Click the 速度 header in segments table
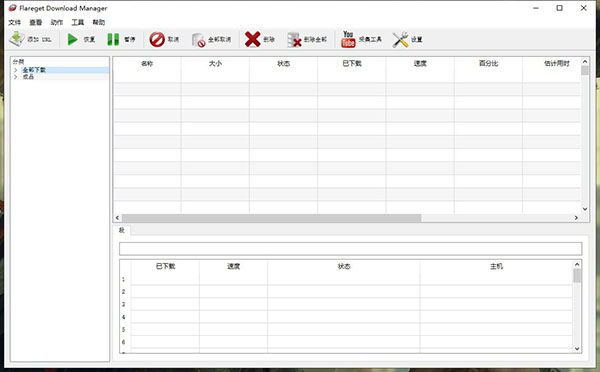Screen dimensions: 600x372 tap(233, 266)
